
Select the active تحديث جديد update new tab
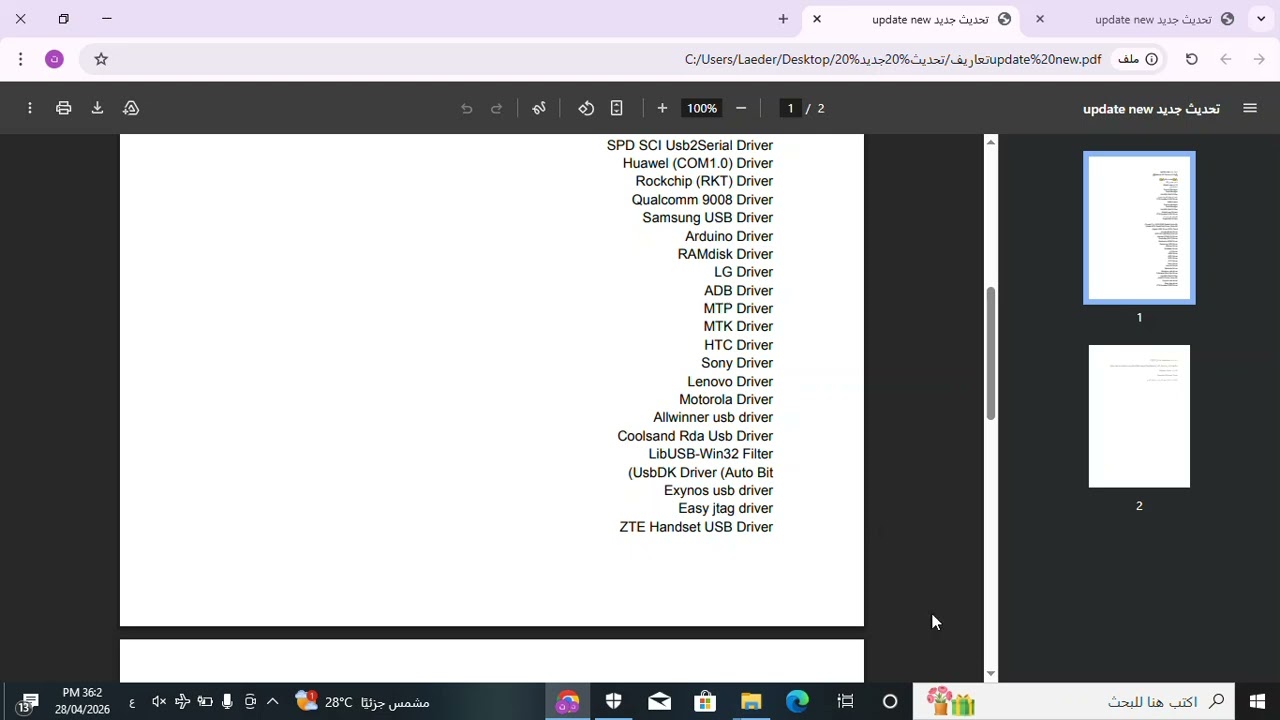pyautogui.click(x=930, y=19)
